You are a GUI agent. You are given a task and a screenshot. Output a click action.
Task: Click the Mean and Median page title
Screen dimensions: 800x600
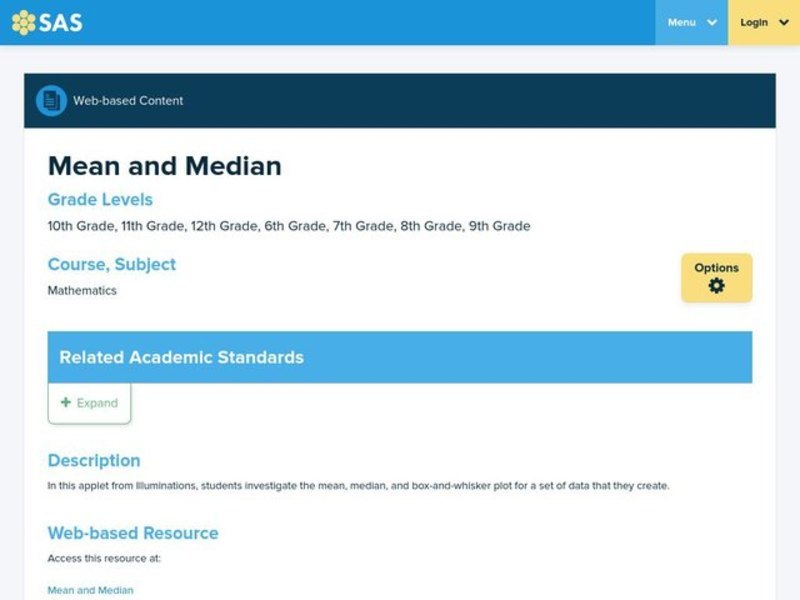coord(165,166)
